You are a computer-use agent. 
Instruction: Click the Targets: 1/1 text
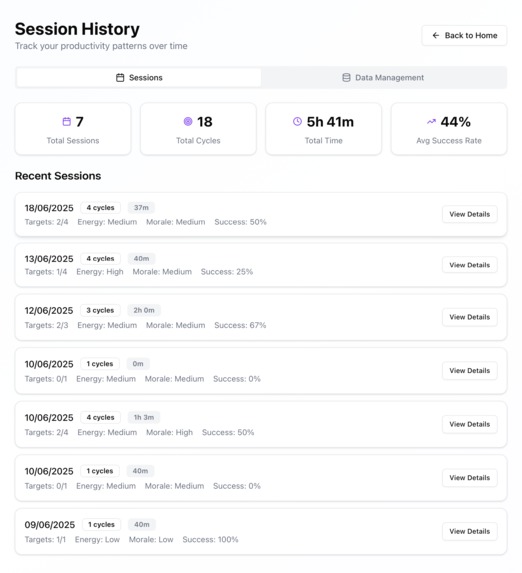coord(45,540)
